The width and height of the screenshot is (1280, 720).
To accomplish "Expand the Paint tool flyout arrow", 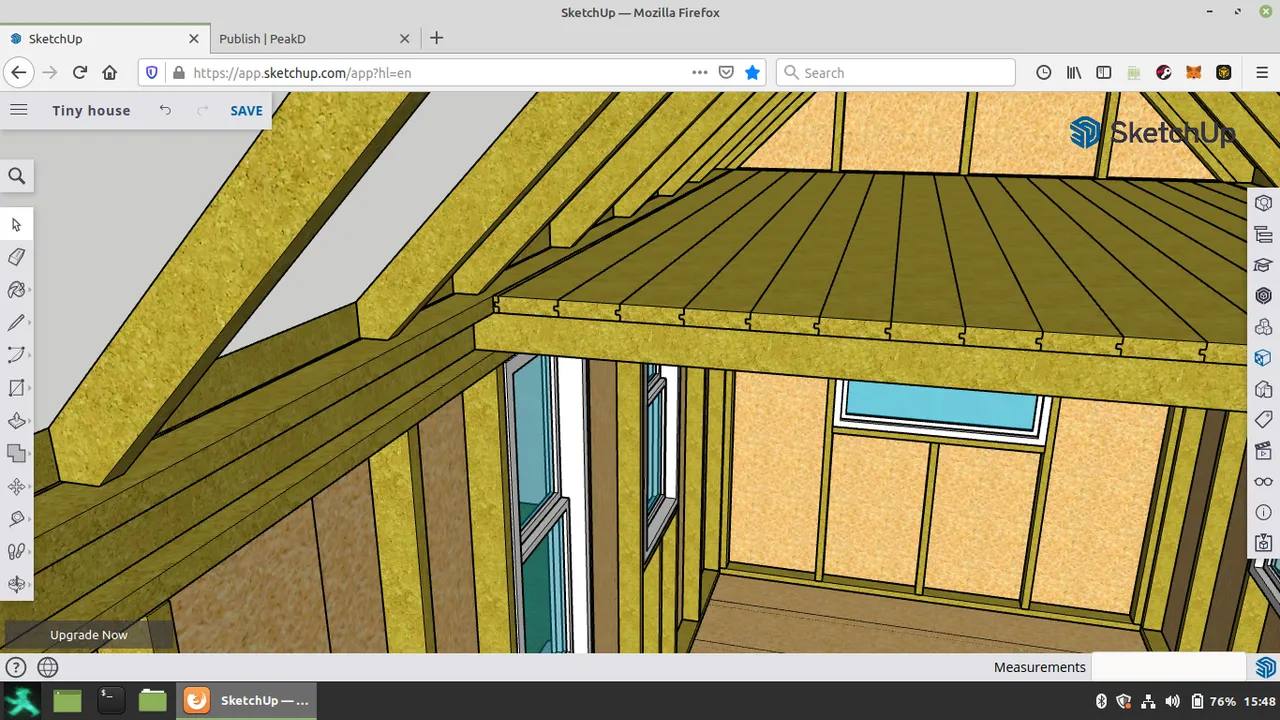I will coord(30,291).
